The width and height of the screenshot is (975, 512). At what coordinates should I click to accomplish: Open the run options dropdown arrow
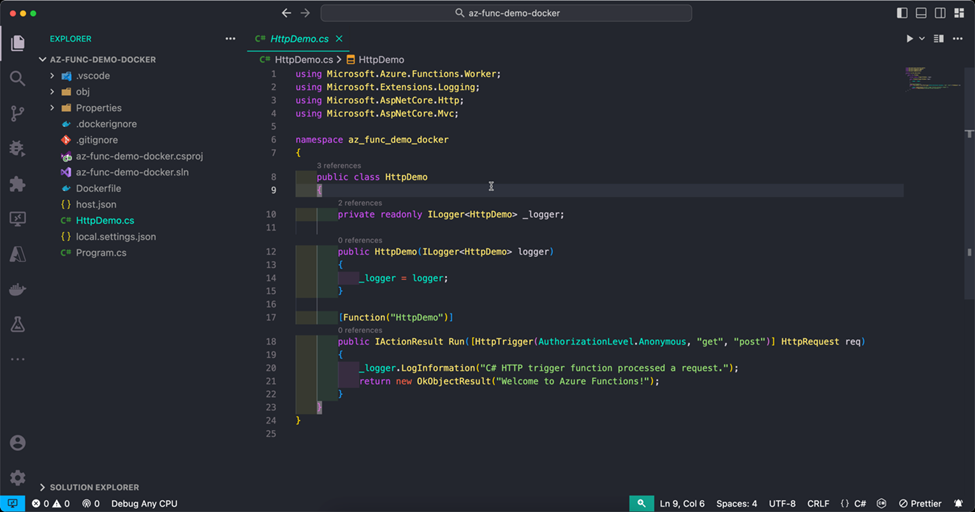click(922, 39)
